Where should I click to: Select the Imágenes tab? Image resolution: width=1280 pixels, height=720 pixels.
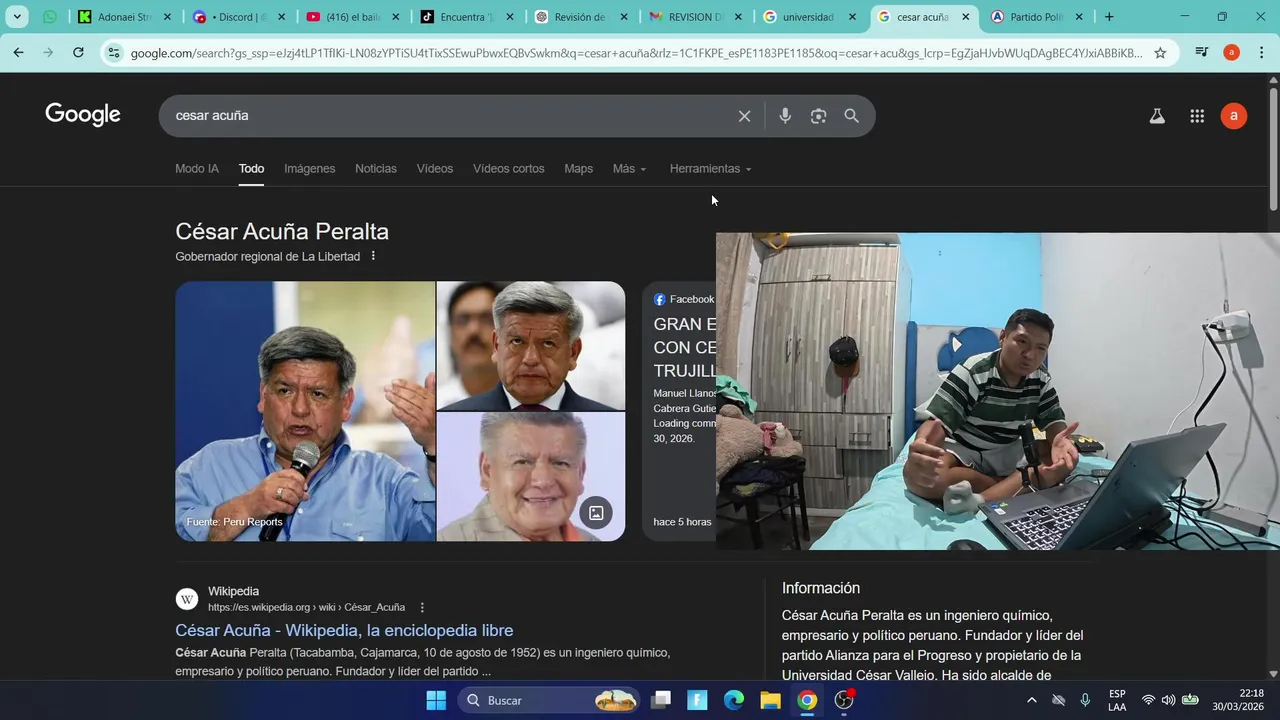click(x=310, y=169)
